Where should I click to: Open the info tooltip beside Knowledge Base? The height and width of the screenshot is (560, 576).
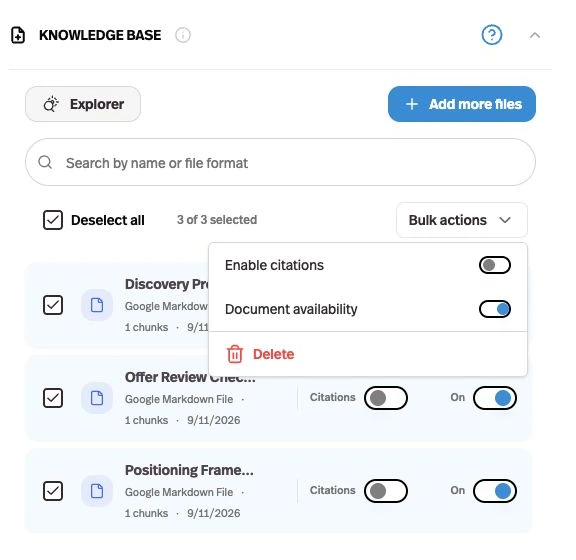click(x=183, y=35)
